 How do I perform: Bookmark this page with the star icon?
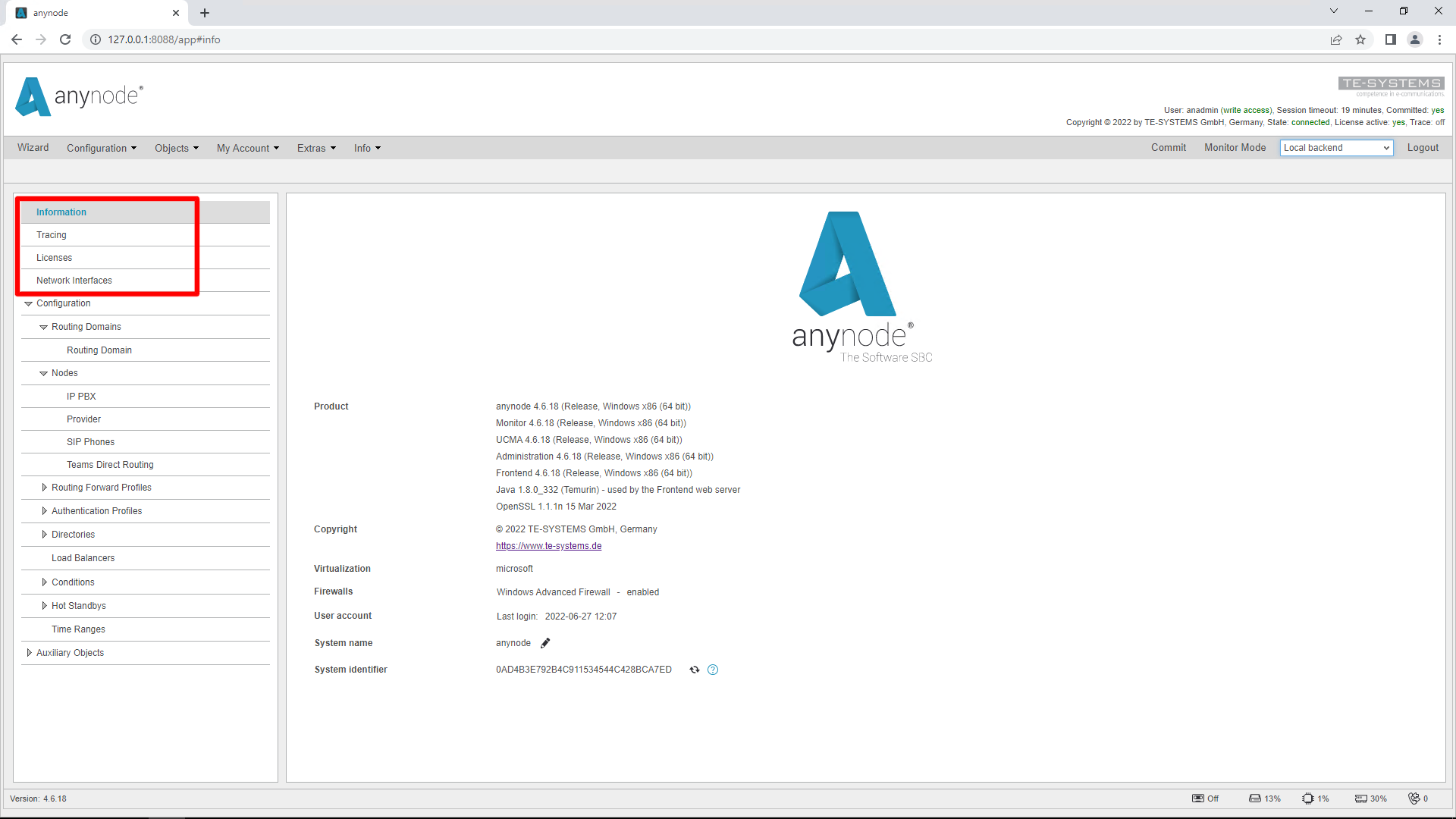click(1360, 39)
